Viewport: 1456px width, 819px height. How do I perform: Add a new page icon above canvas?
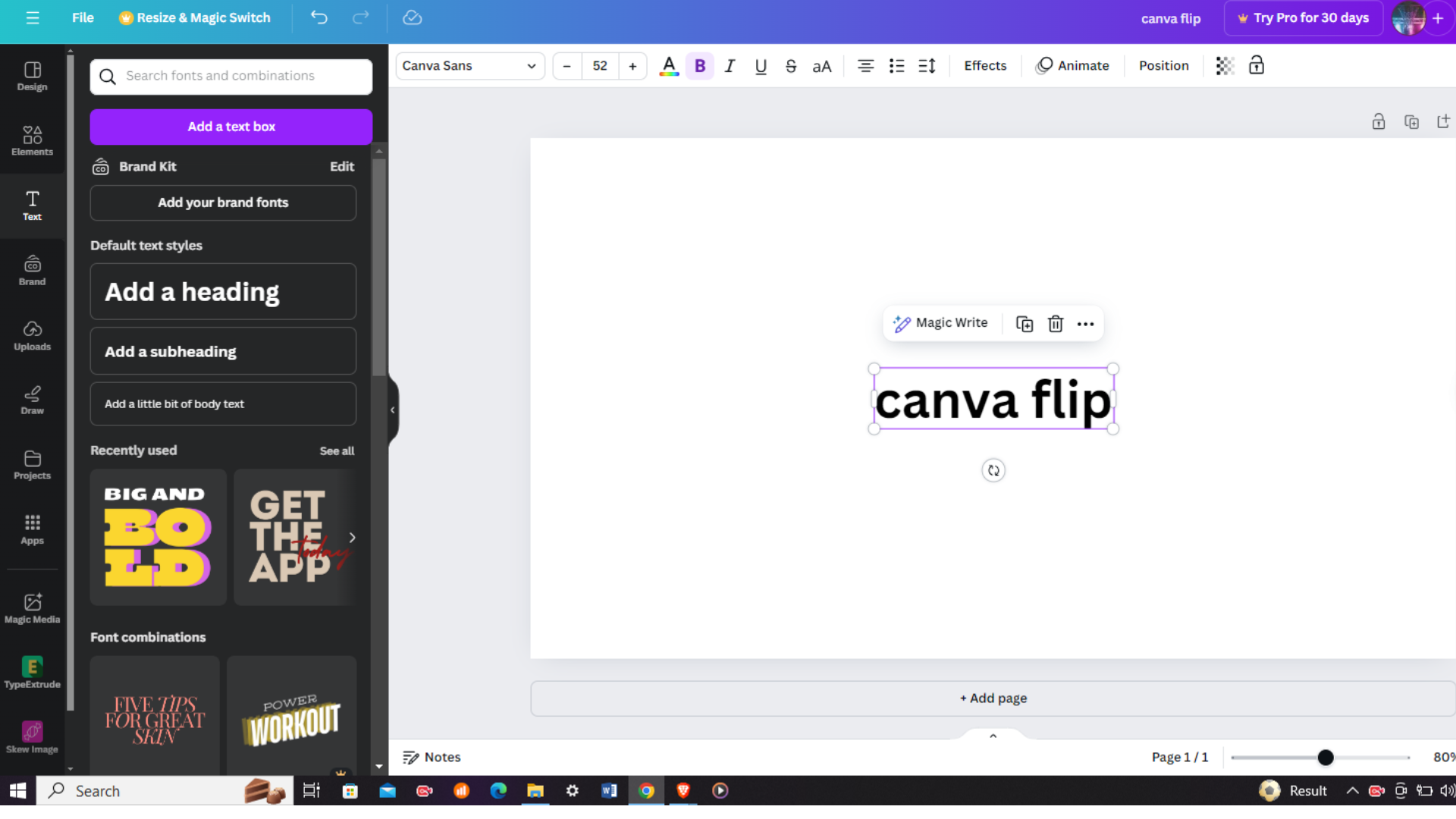point(1443,121)
